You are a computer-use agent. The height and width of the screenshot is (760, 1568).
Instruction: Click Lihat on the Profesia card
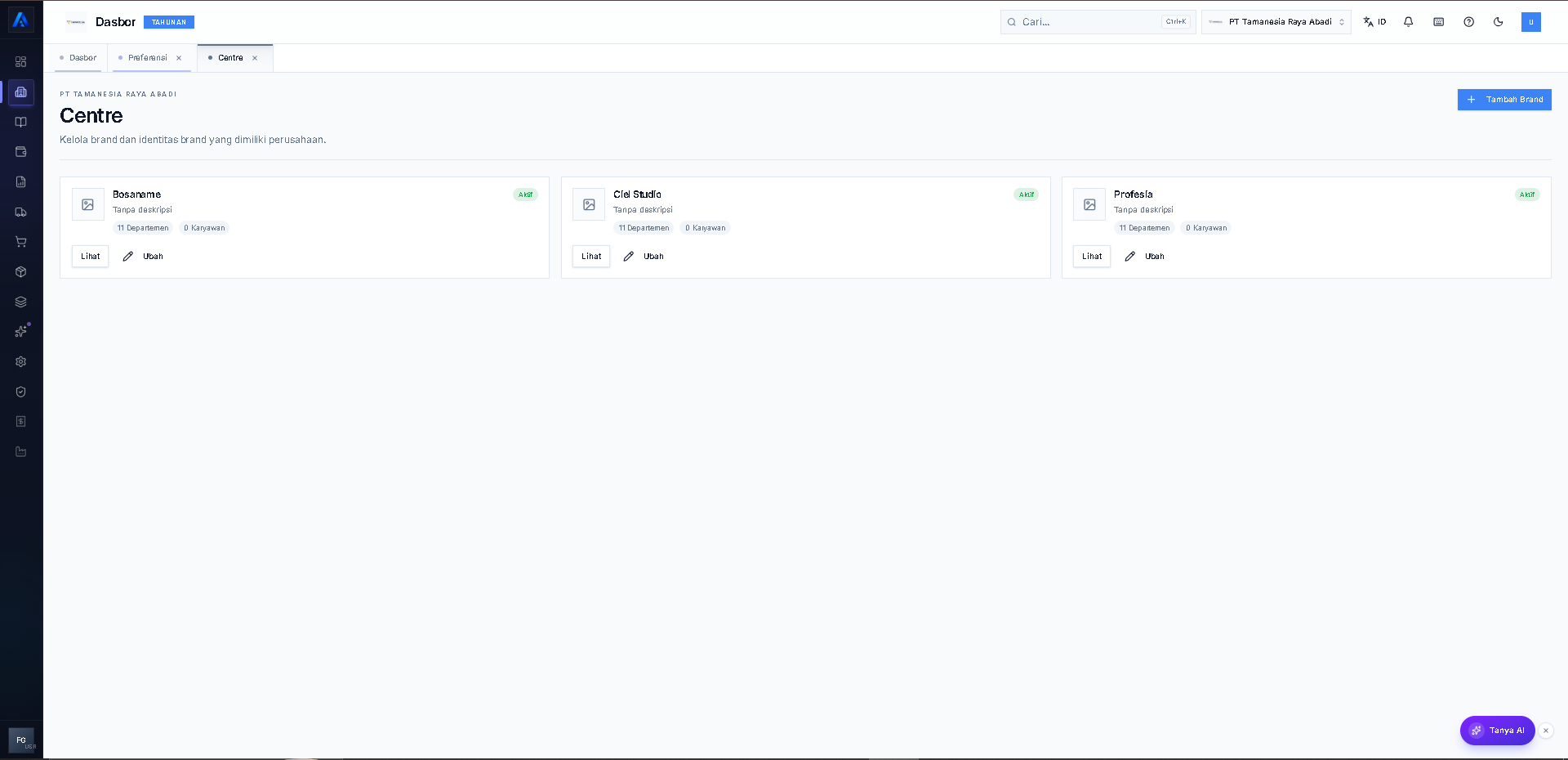(1092, 257)
